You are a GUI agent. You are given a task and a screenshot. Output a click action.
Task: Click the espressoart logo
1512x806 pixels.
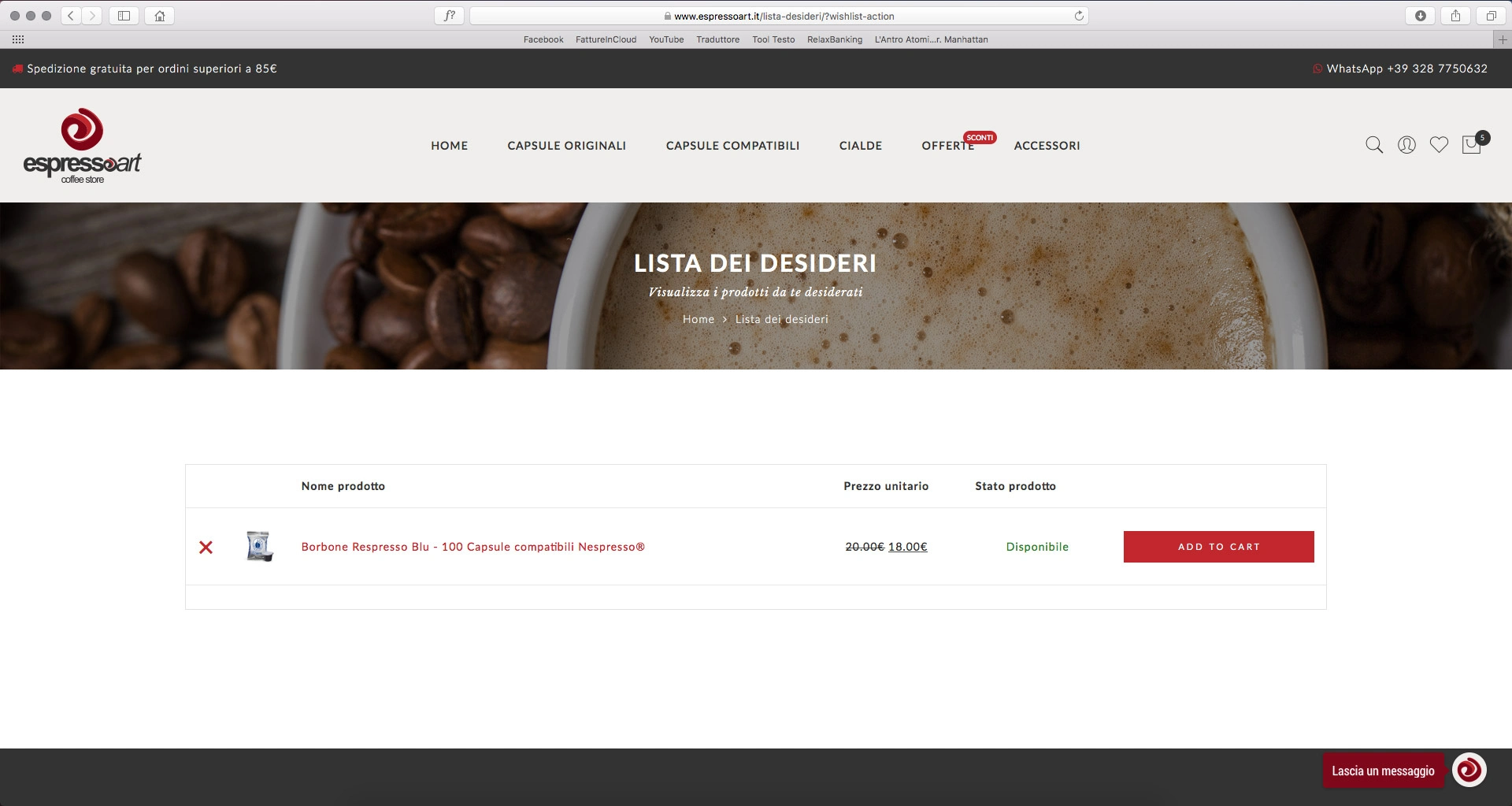pyautogui.click(x=82, y=146)
